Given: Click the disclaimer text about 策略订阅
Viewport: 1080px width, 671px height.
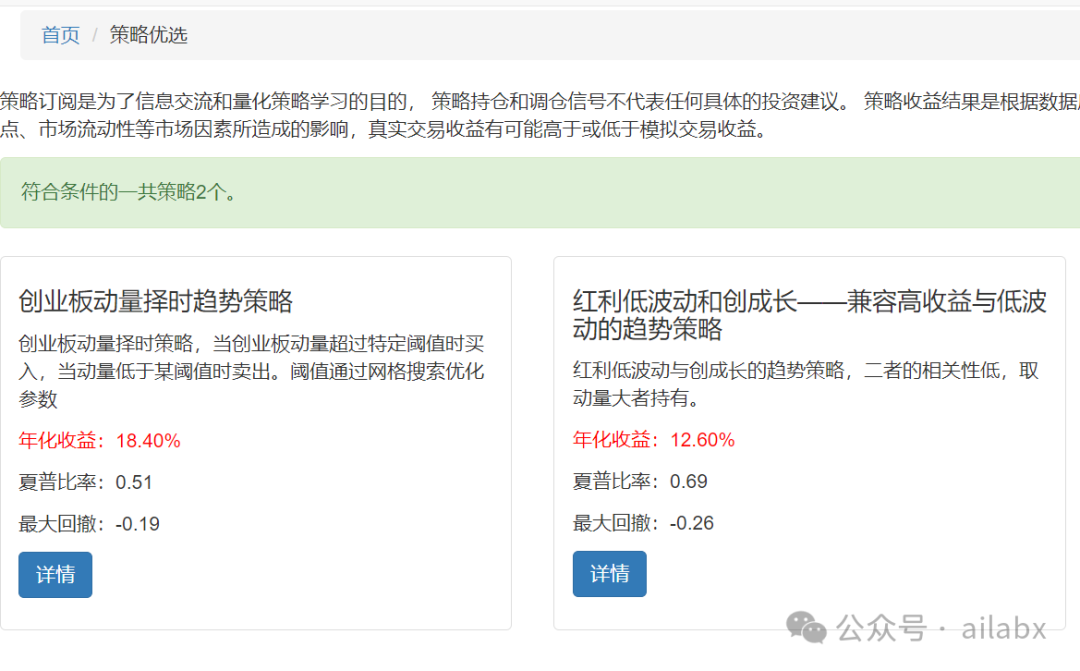Looking at the screenshot, I should (400, 113).
